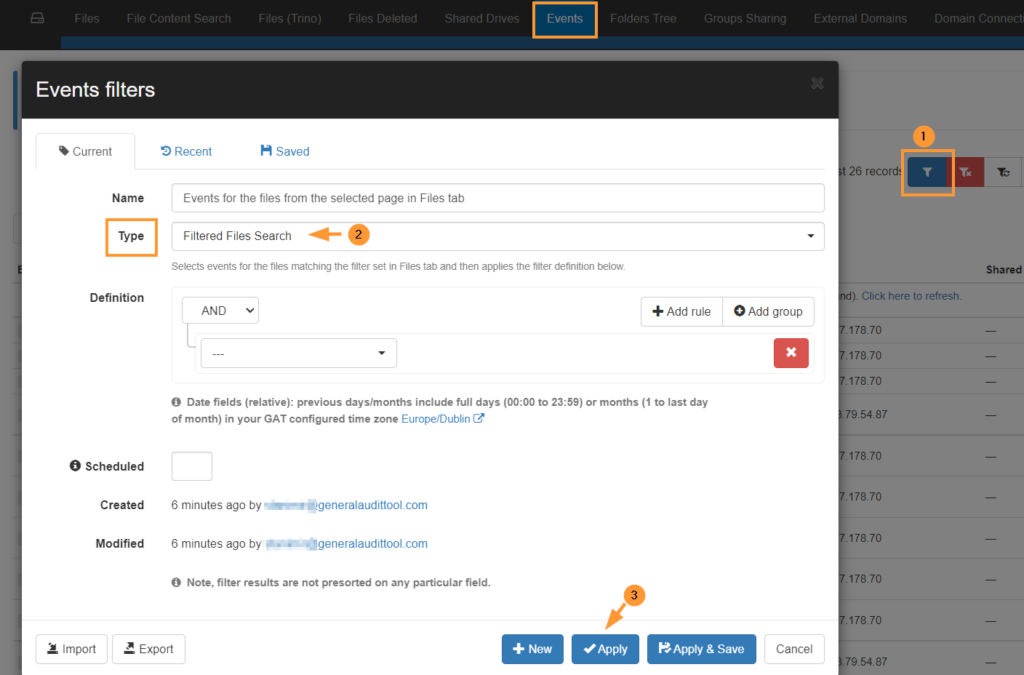The image size is (1024, 675).
Task: Expand the empty rule field dropdown
Action: (x=298, y=353)
